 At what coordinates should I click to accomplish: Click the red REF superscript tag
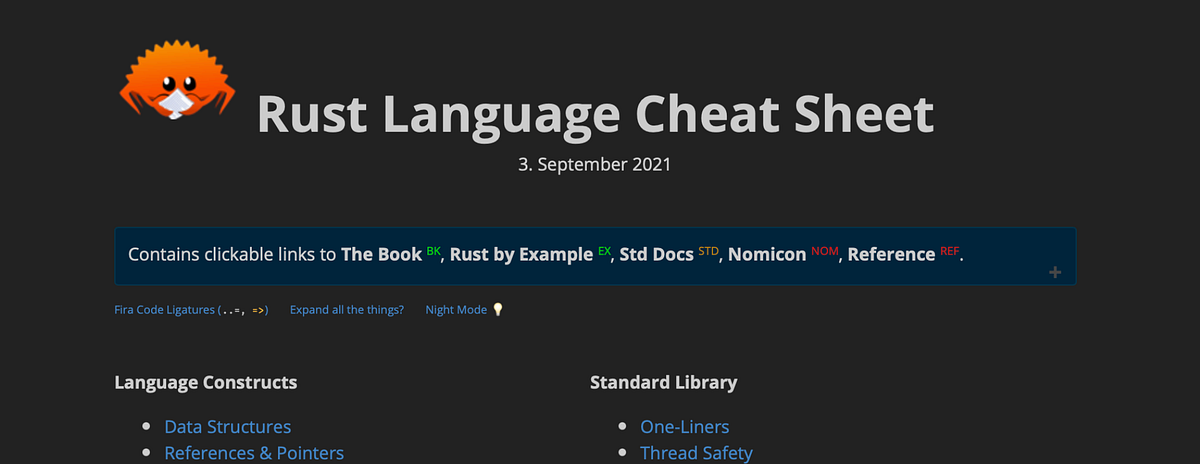tap(950, 250)
